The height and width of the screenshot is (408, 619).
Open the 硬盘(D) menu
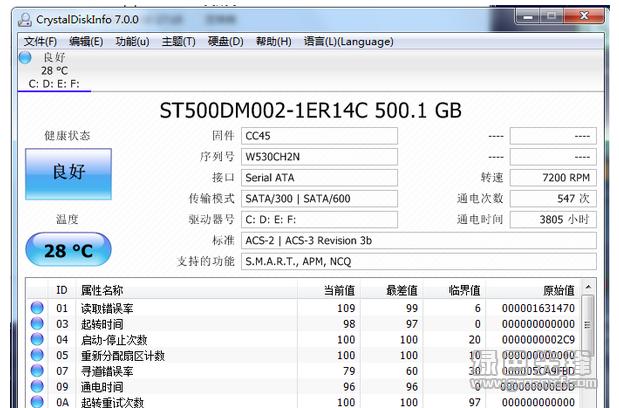pos(225,41)
